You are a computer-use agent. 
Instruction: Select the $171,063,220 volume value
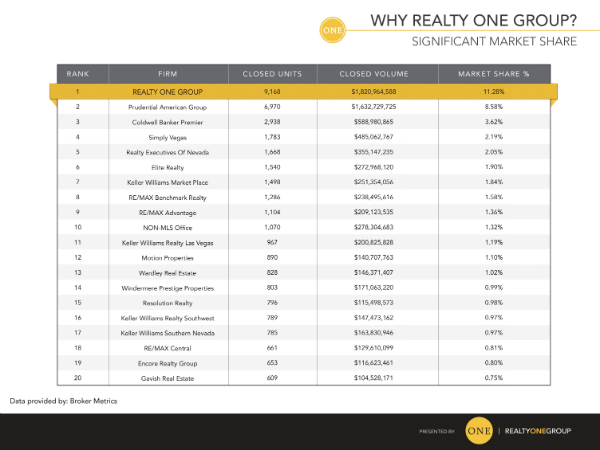[374, 287]
